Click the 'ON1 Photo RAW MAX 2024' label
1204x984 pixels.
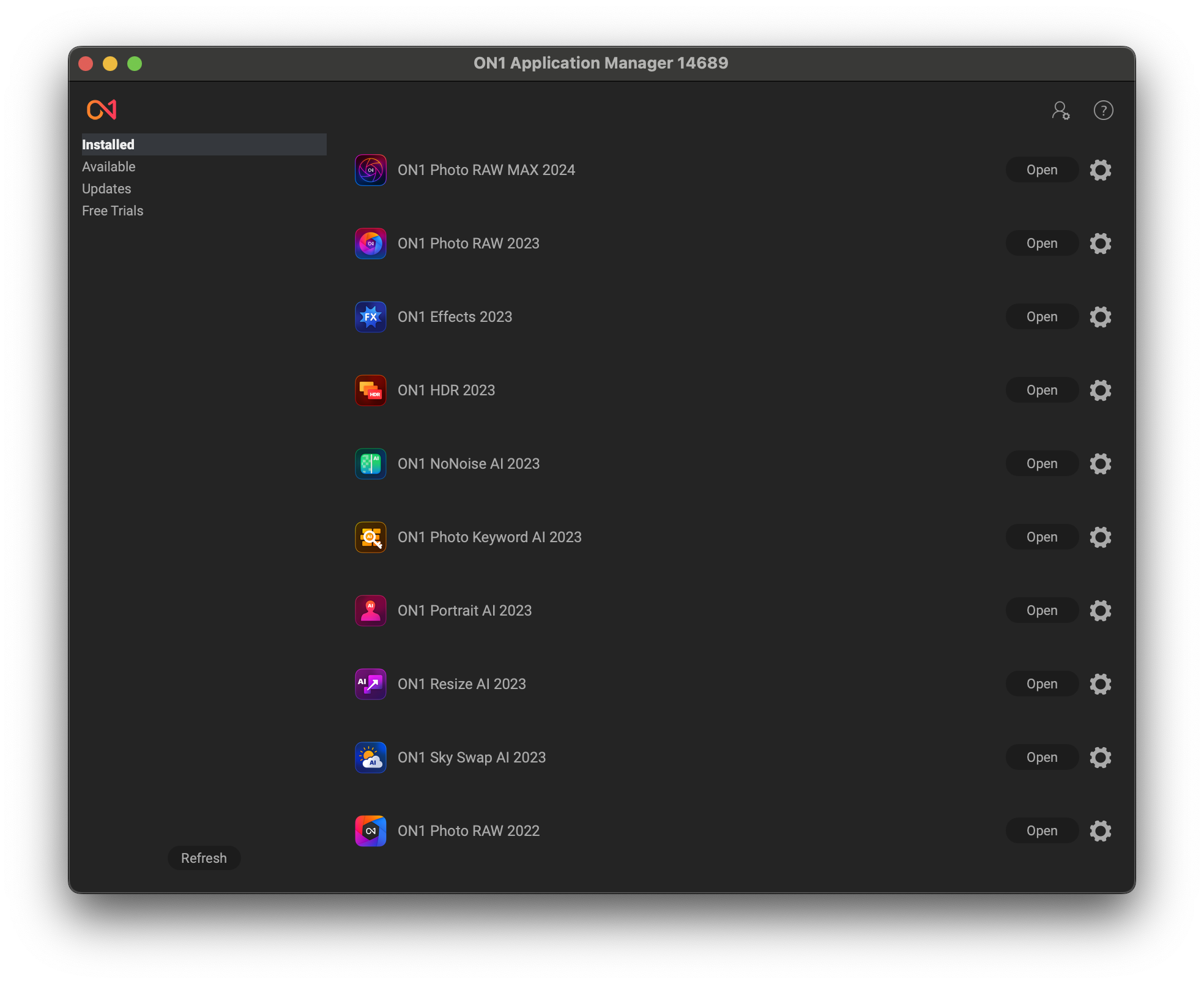pyautogui.click(x=486, y=170)
